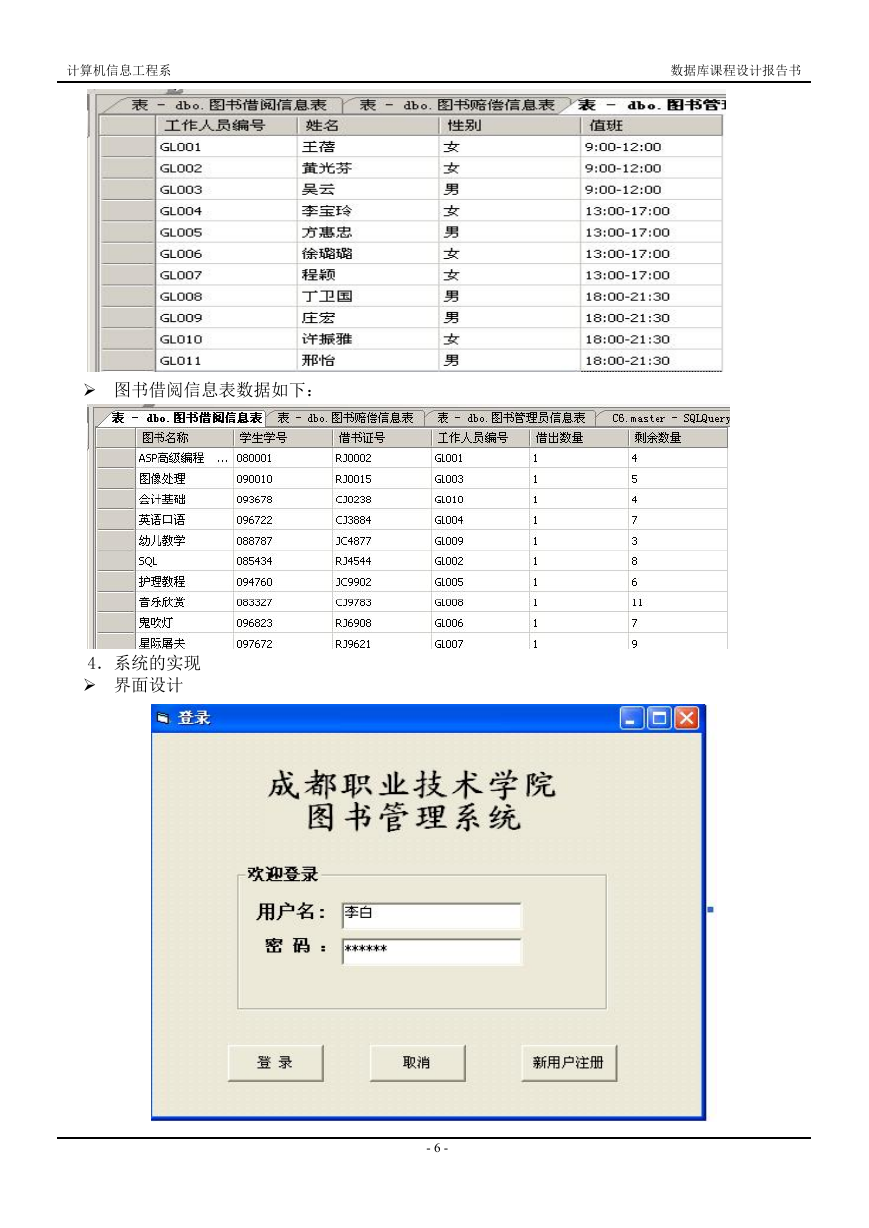869x1228 pixels.
Task: Select the cell with name 王蓓
Action: point(367,147)
